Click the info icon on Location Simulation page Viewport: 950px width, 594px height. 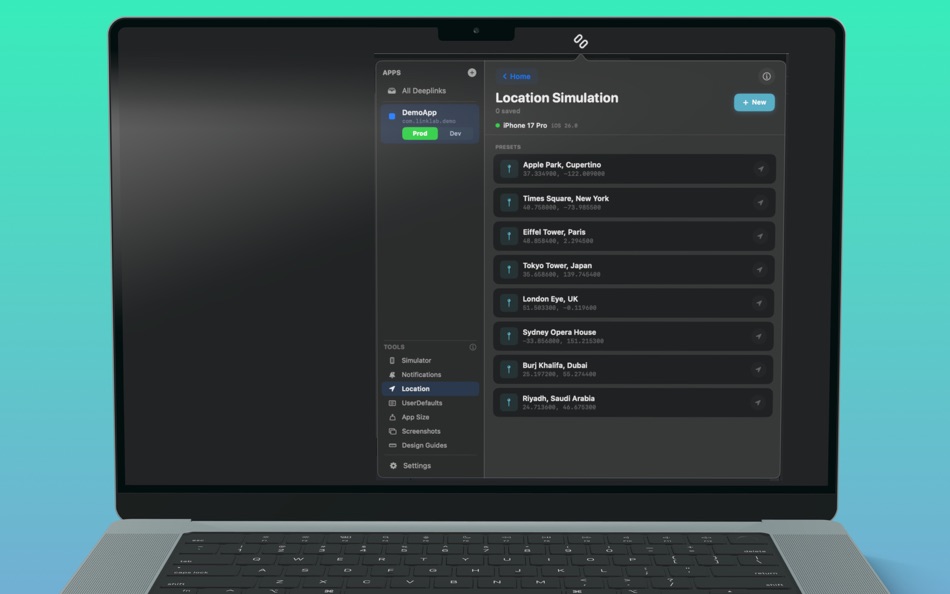[x=766, y=76]
